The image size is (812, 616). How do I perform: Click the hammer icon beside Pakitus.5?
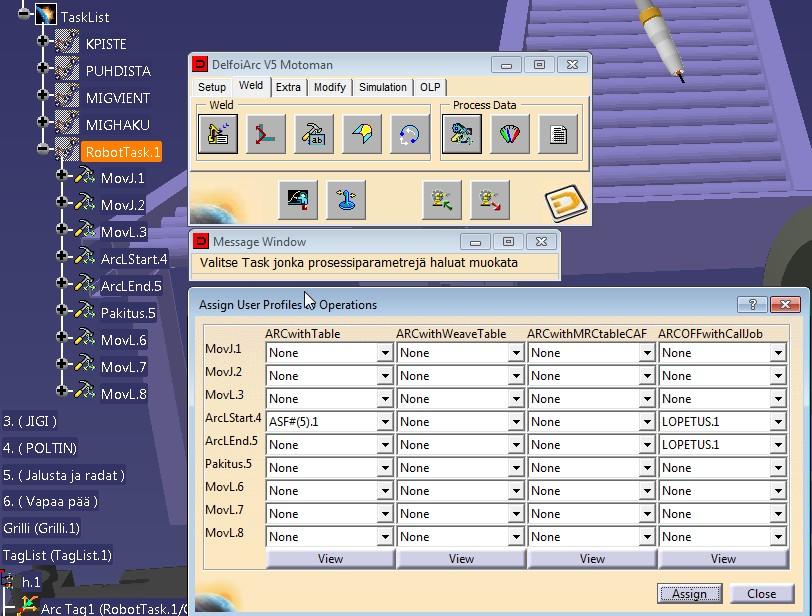[85, 311]
